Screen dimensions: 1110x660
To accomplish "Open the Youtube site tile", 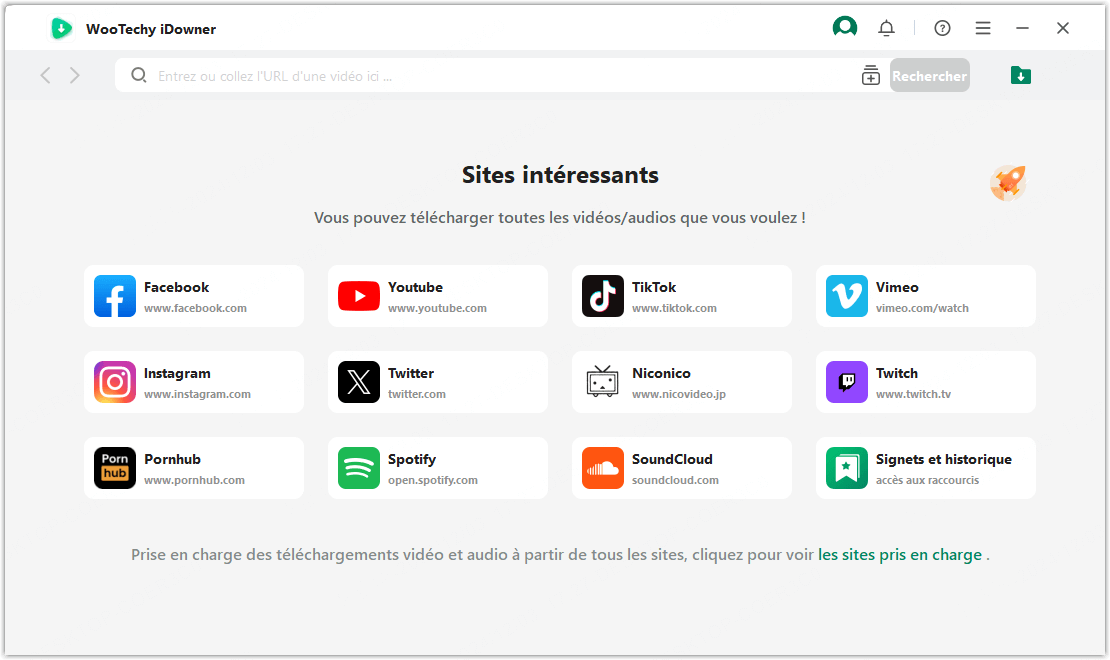I will point(438,296).
